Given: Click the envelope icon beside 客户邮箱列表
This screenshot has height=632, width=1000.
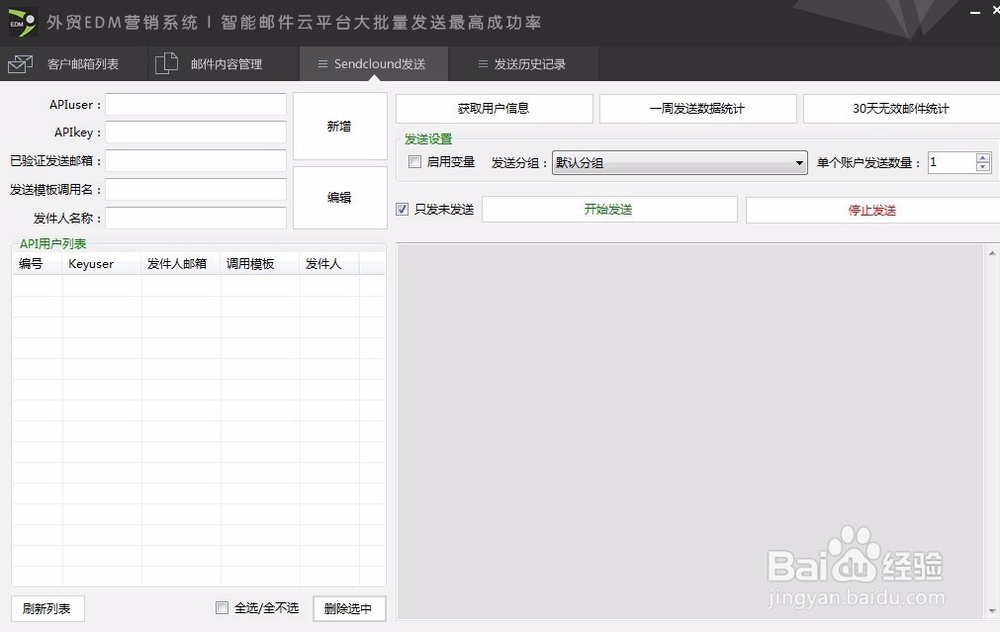Looking at the screenshot, I should pyautogui.click(x=19, y=63).
